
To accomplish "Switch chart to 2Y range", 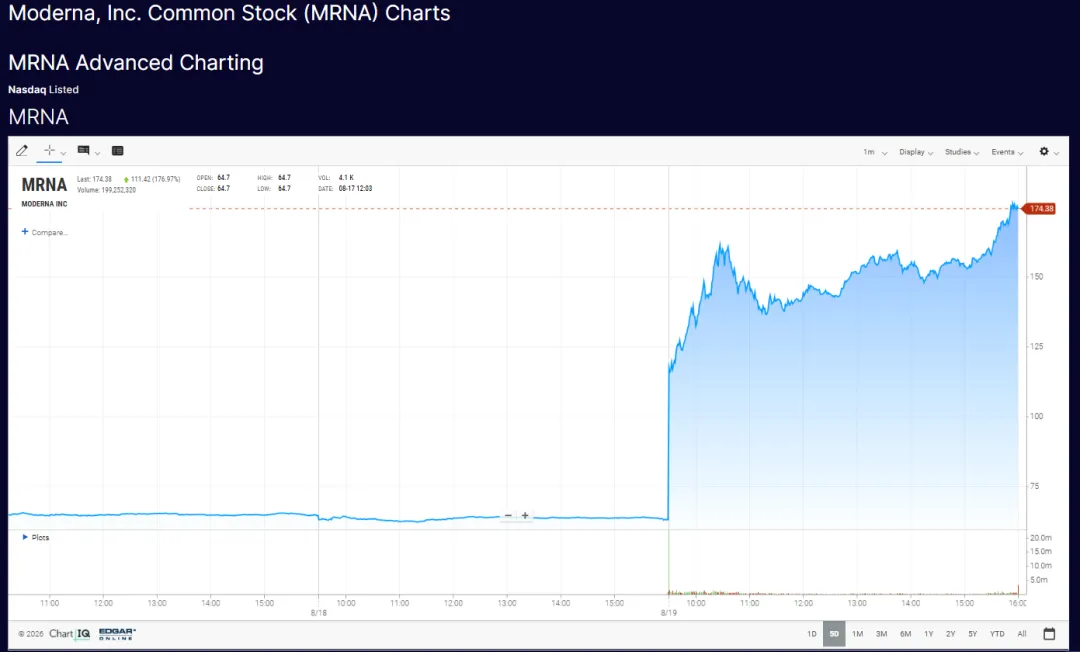I will (951, 634).
